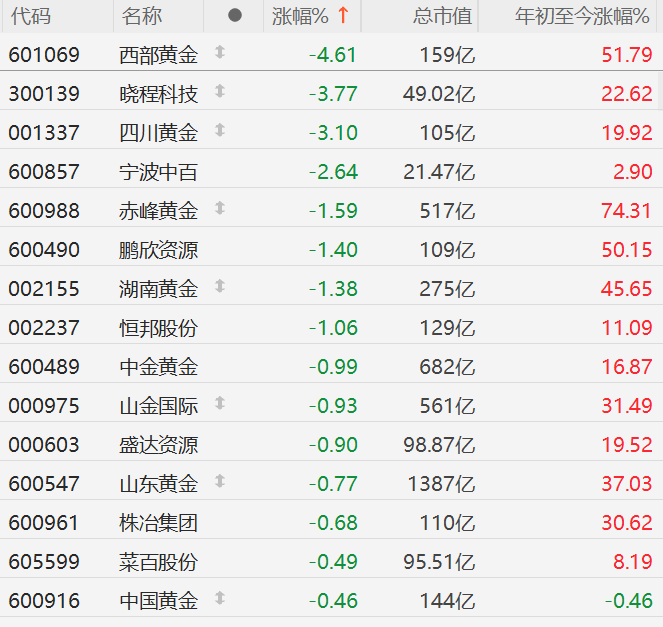Screen dimensions: 663x627
Task: Click the -3.77 change value
Action: coord(333,94)
